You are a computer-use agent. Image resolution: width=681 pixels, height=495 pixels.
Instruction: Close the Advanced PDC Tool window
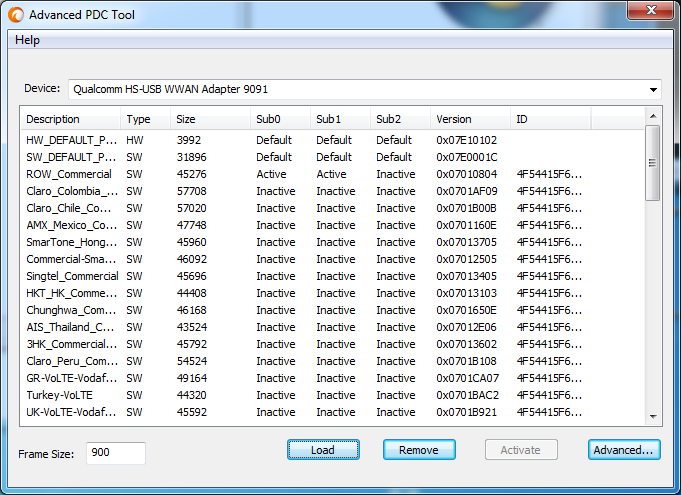pos(650,10)
